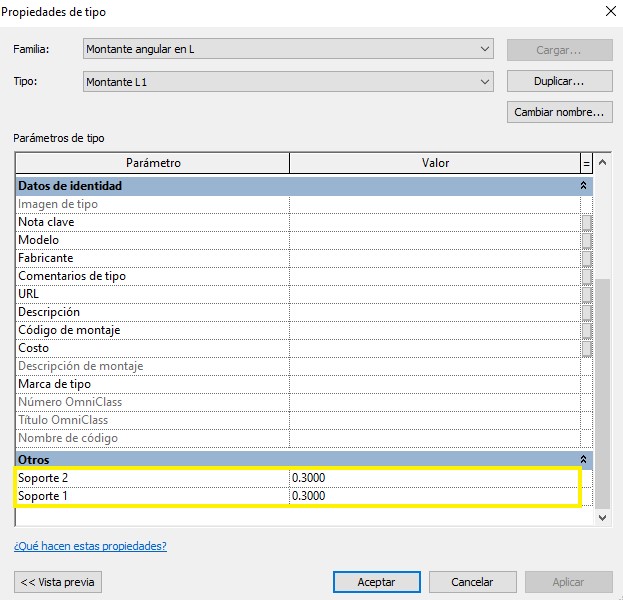The width and height of the screenshot is (623, 600).
Task: Click associate parameter button for URL row
Action: [x=587, y=294]
